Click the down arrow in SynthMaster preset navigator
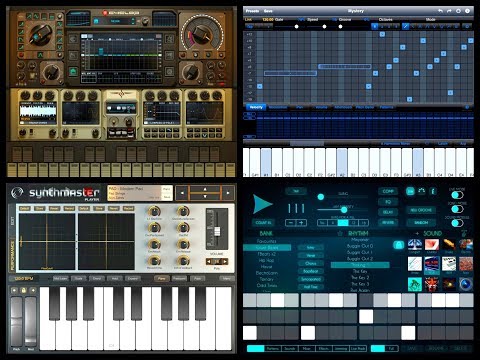Screen dimensions: 480x360 [x=205, y=197]
